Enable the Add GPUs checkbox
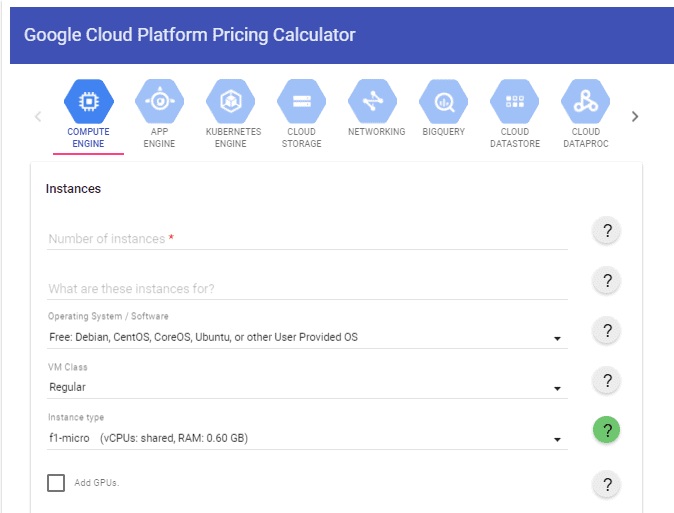Viewport: 674px width, 513px height. [56, 483]
